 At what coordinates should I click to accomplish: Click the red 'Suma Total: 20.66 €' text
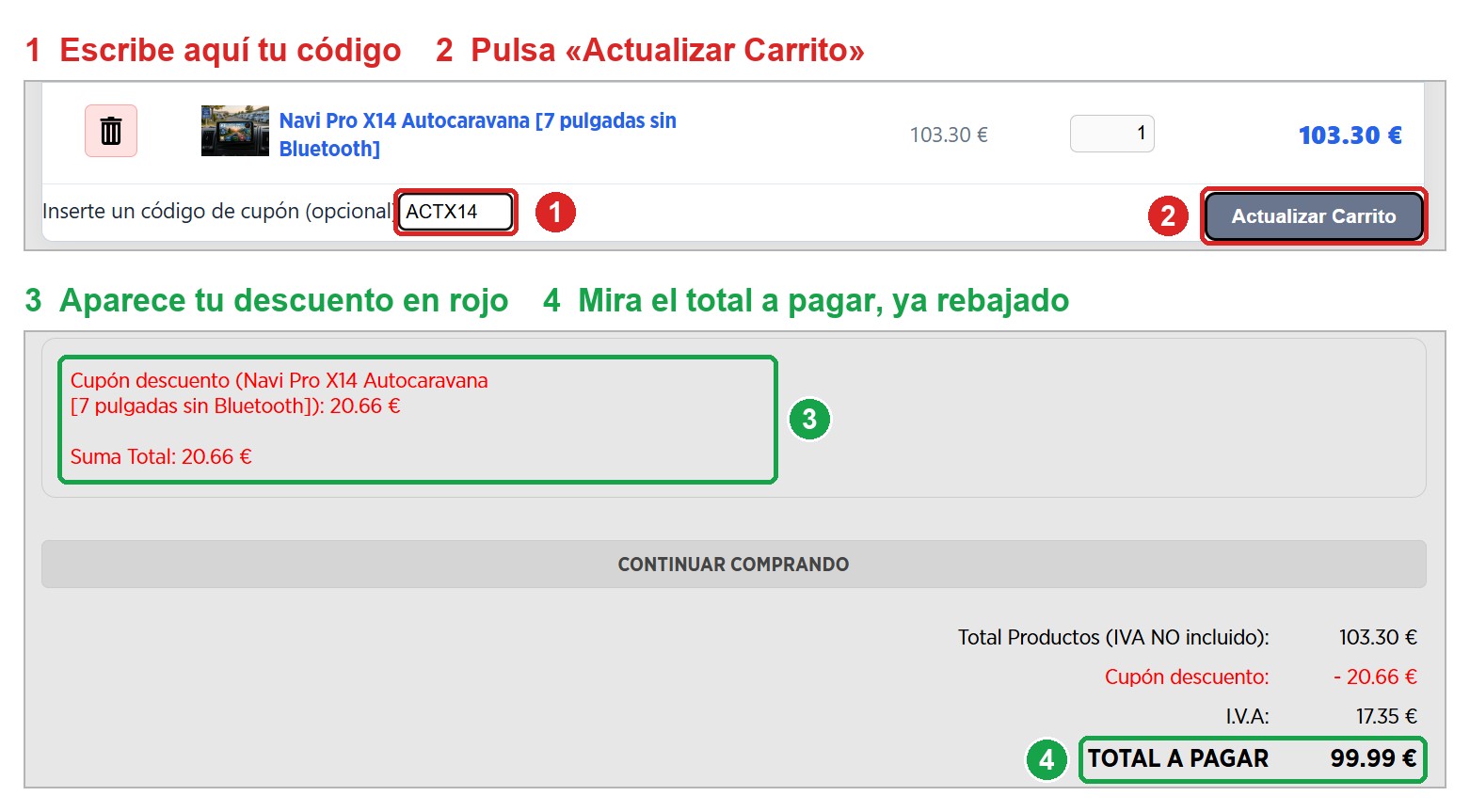161,457
